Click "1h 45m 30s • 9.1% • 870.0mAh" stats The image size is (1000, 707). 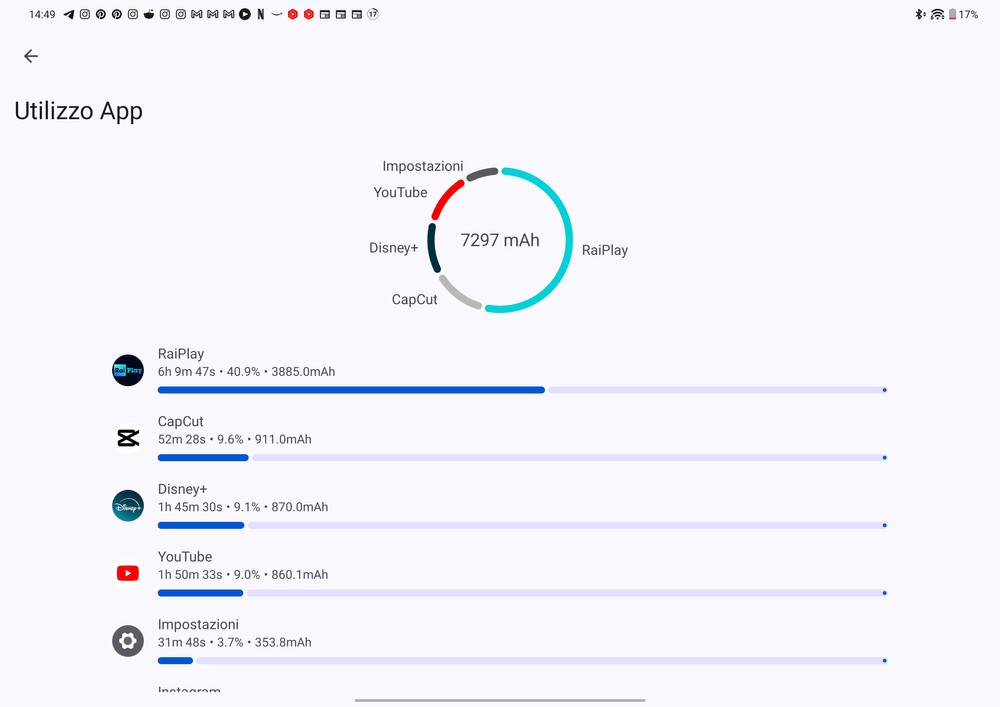pos(243,507)
